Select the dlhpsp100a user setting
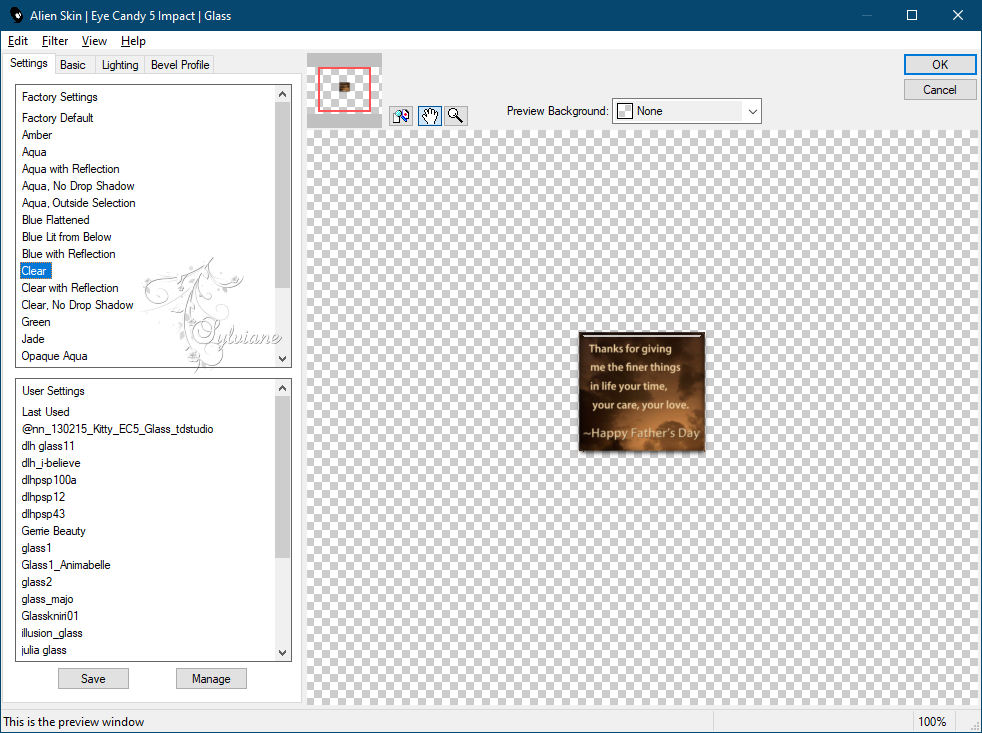This screenshot has height=733, width=982. pyautogui.click(x=49, y=480)
